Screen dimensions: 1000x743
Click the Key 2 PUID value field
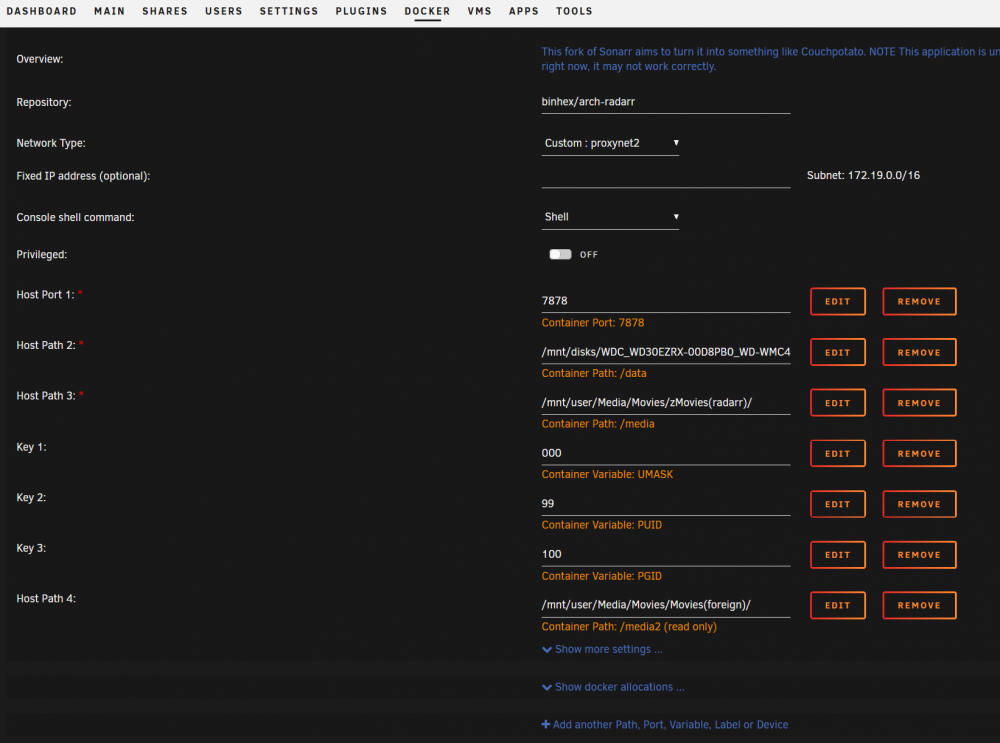pos(666,503)
